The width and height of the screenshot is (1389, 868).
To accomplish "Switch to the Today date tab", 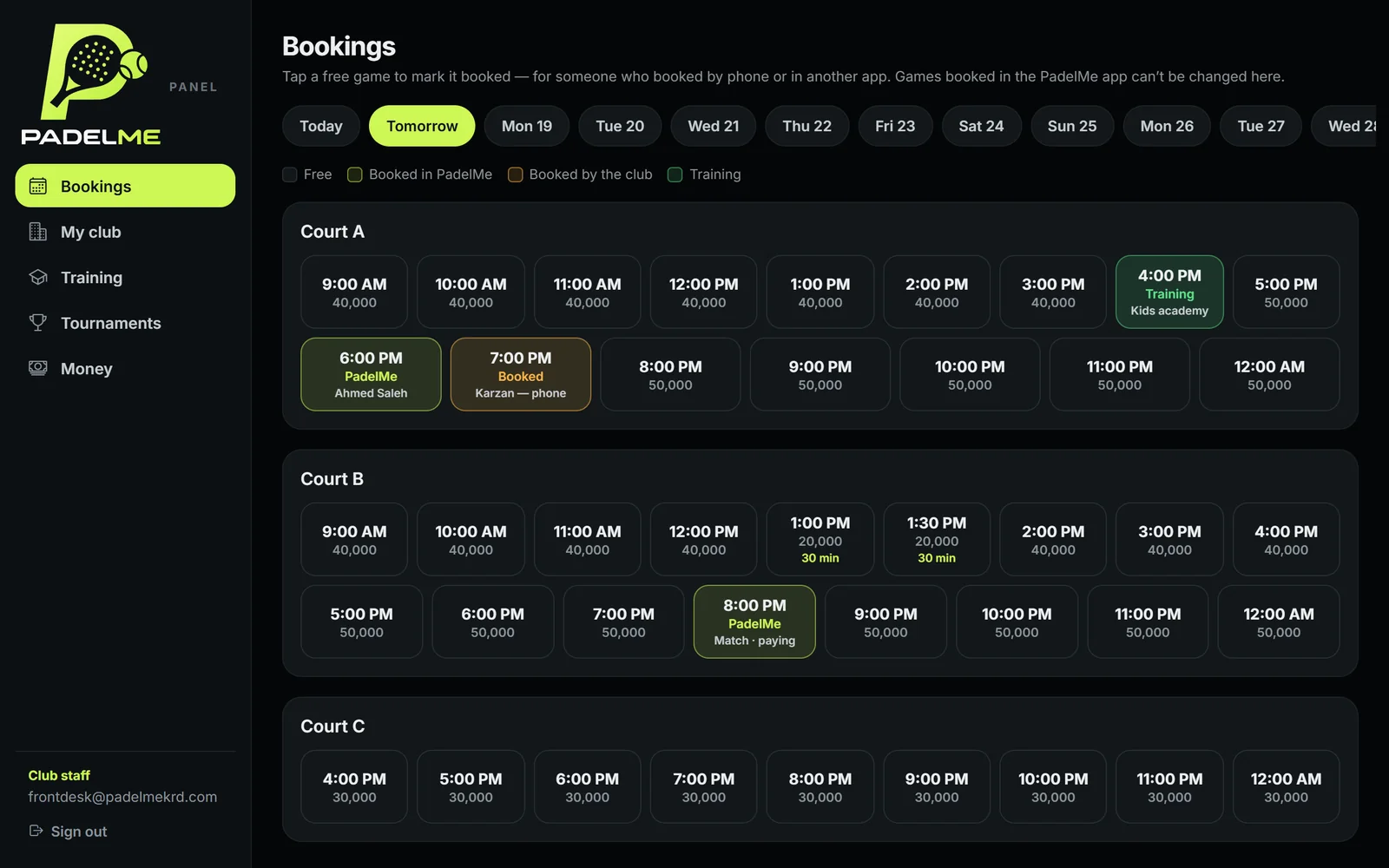I will coord(321,126).
